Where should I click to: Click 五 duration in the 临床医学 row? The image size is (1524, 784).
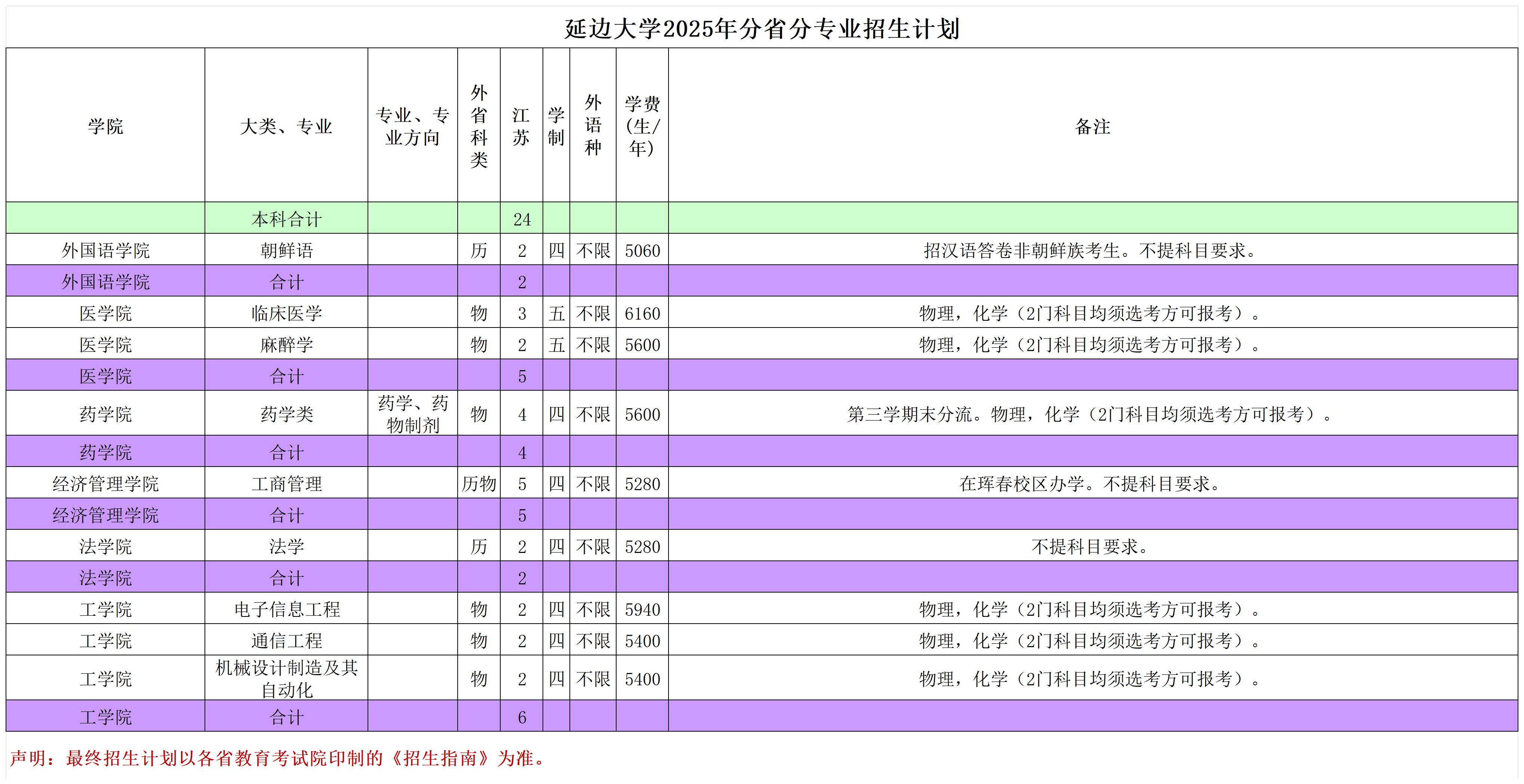(x=556, y=313)
